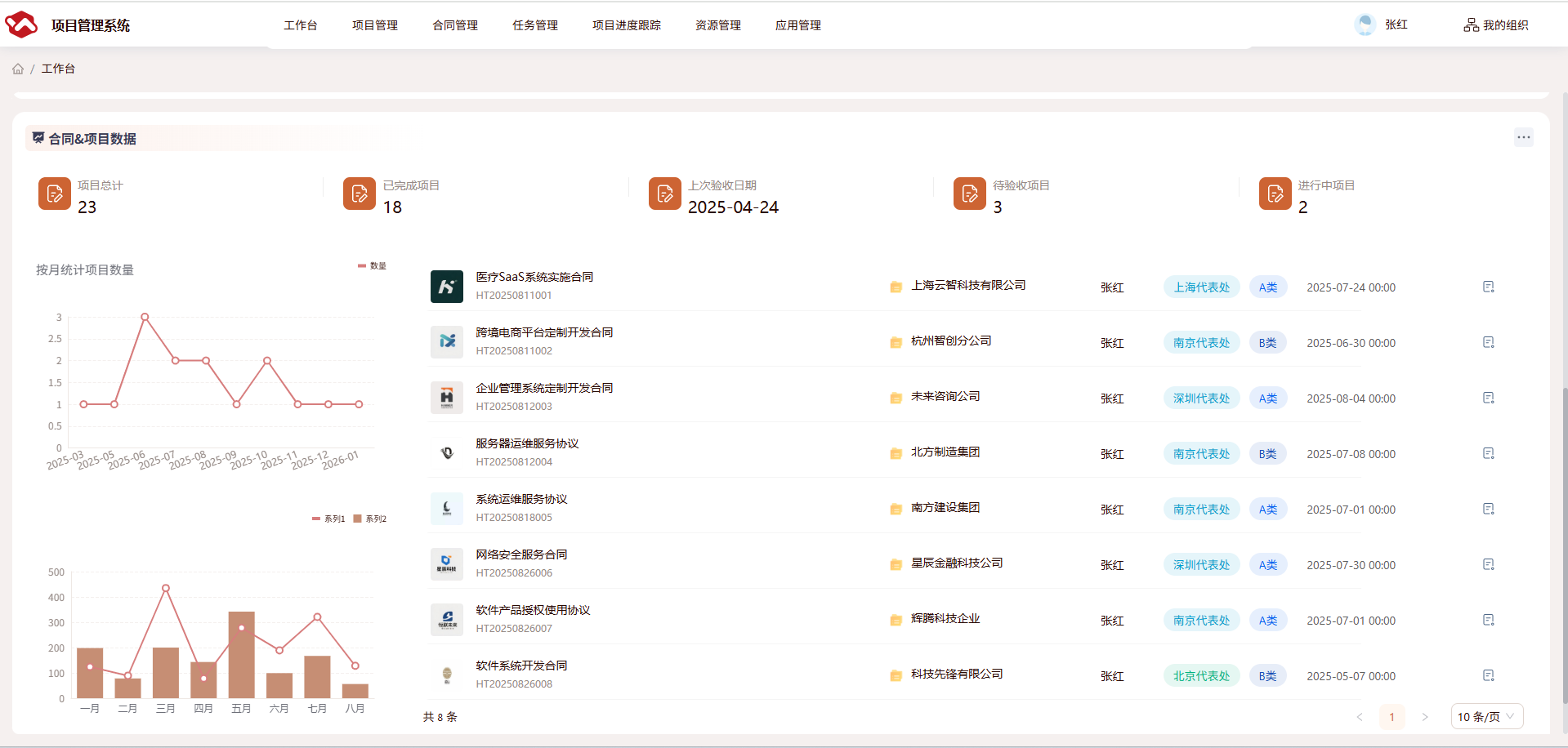This screenshot has height=748, width=1568.
Task: Open the more options menu on 合同&项目数据 panel
Action: pos(1524,137)
